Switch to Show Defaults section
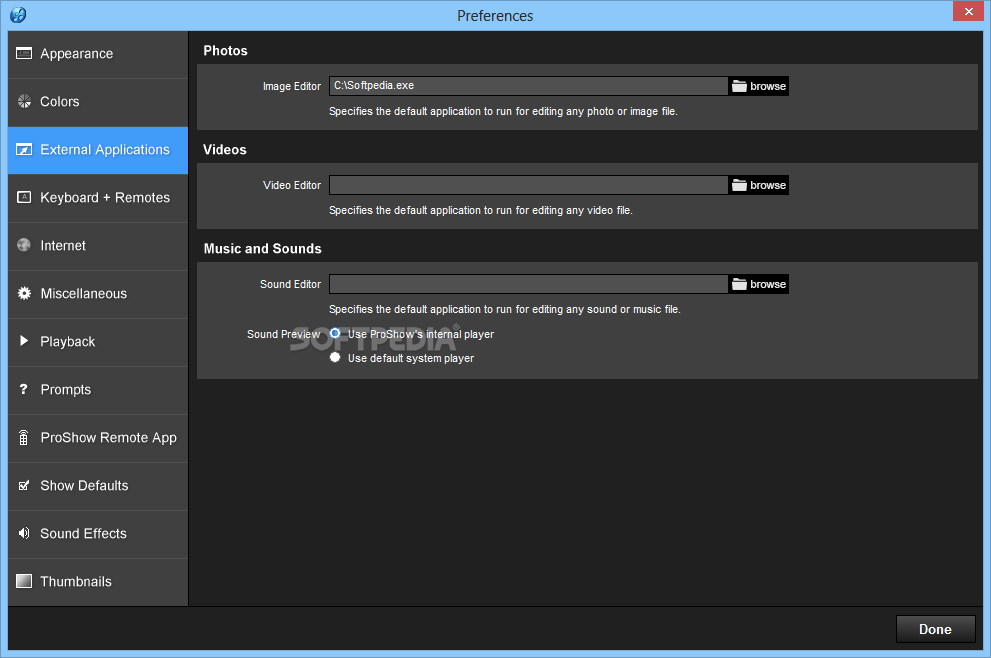This screenshot has width=991, height=658. (x=98, y=486)
